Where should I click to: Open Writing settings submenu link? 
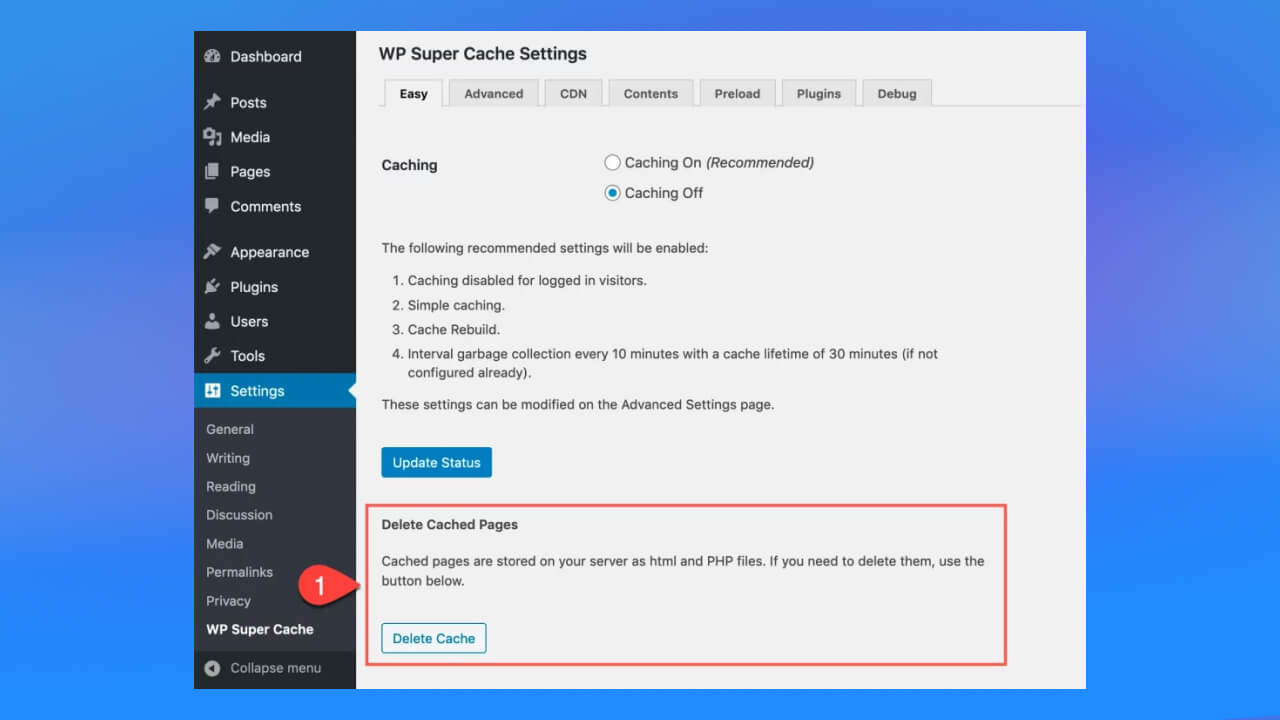(x=228, y=458)
